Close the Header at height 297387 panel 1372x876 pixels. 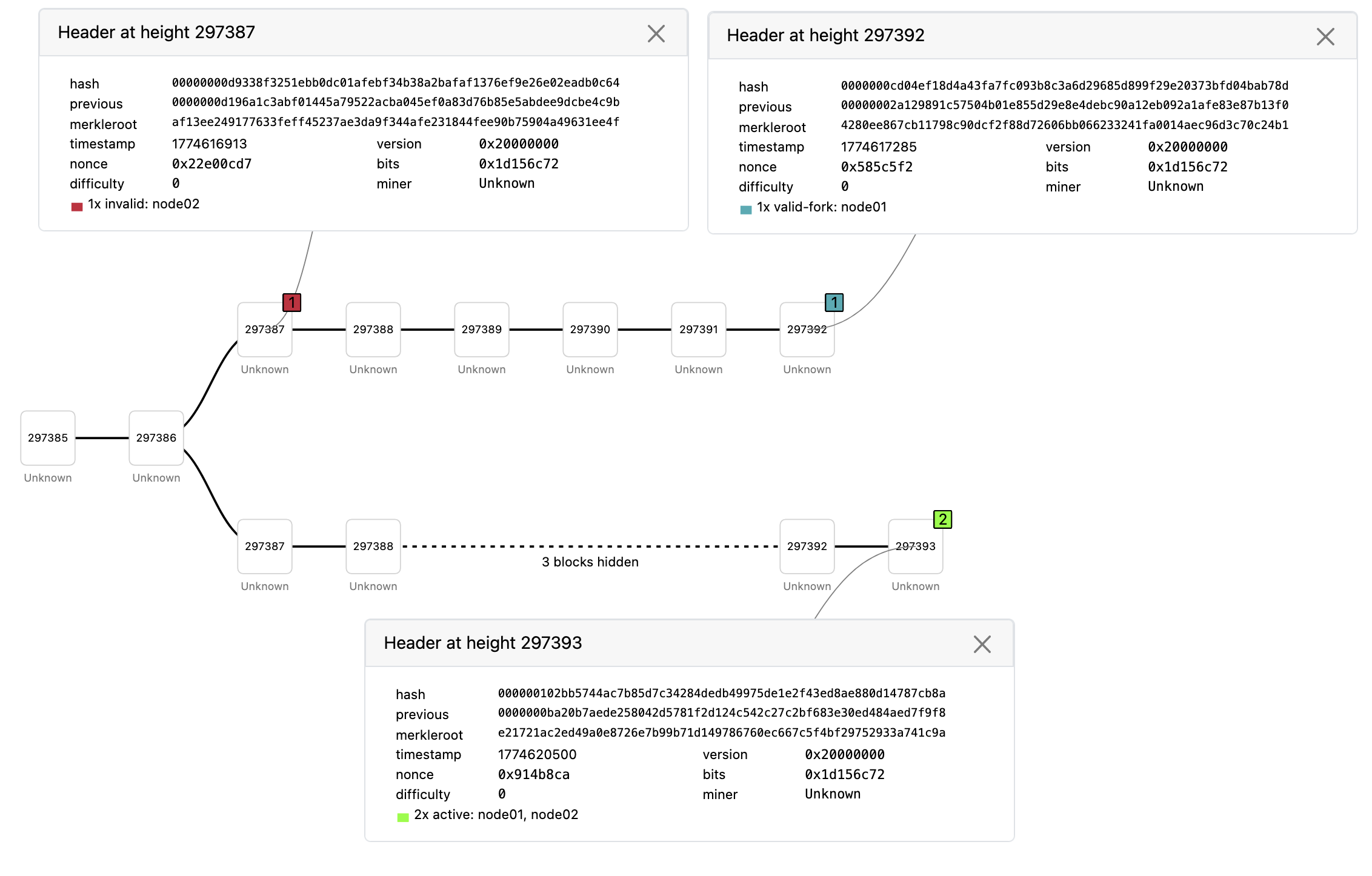point(656,34)
